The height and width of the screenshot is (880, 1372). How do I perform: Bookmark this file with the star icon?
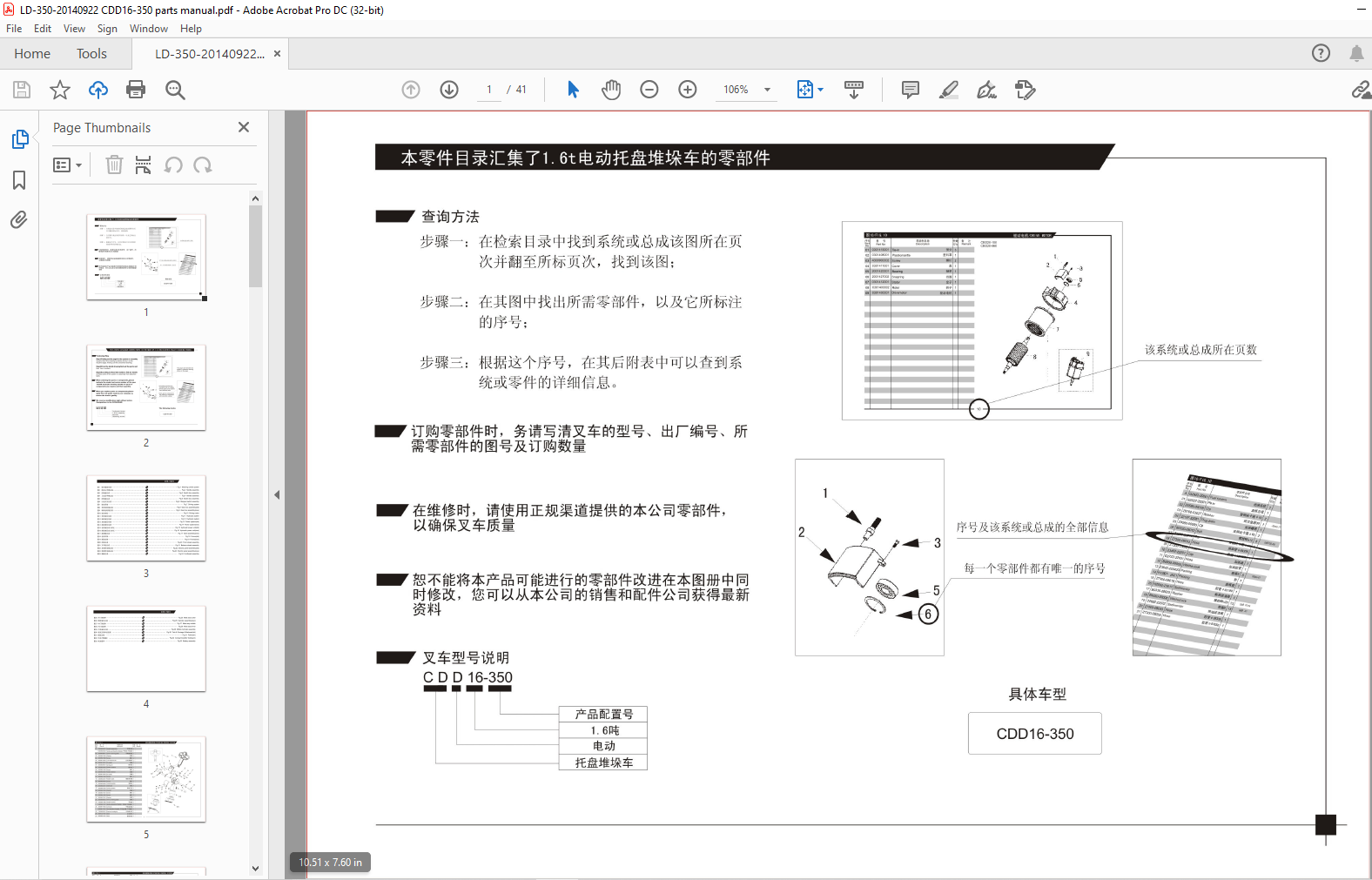point(60,90)
